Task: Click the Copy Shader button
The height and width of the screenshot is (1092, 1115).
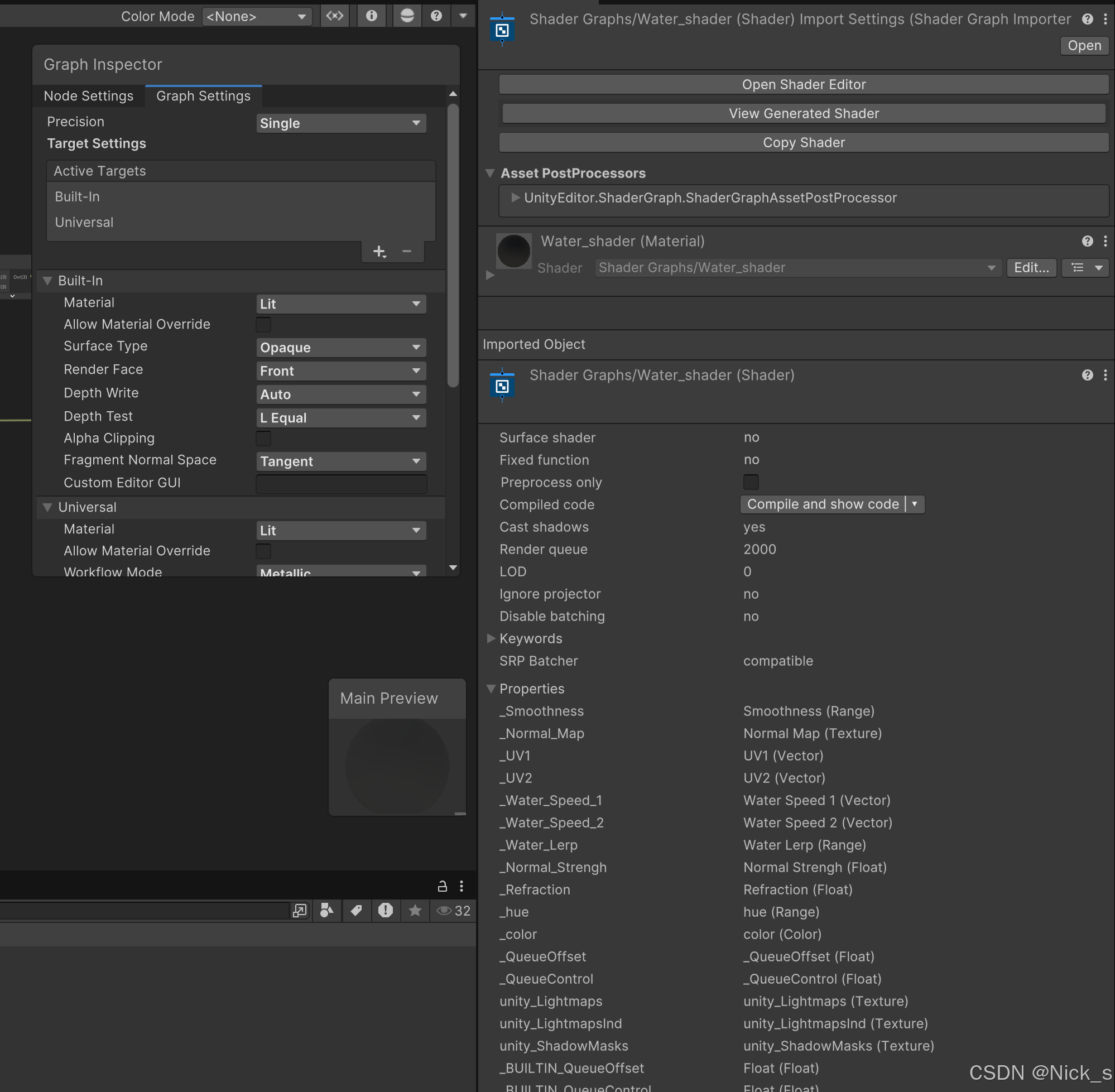Action: pos(803,143)
